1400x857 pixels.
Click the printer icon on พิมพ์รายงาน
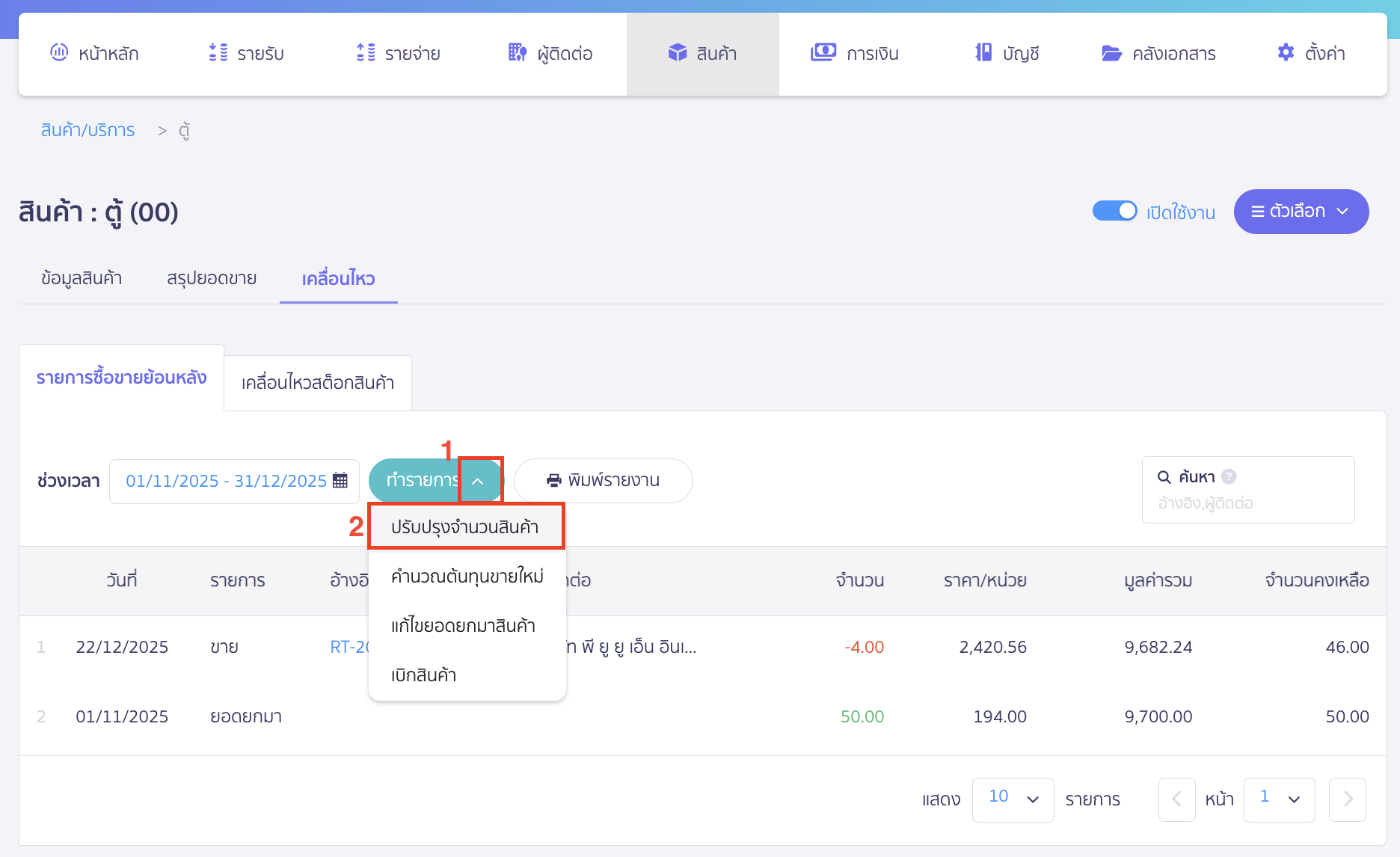coord(553,481)
